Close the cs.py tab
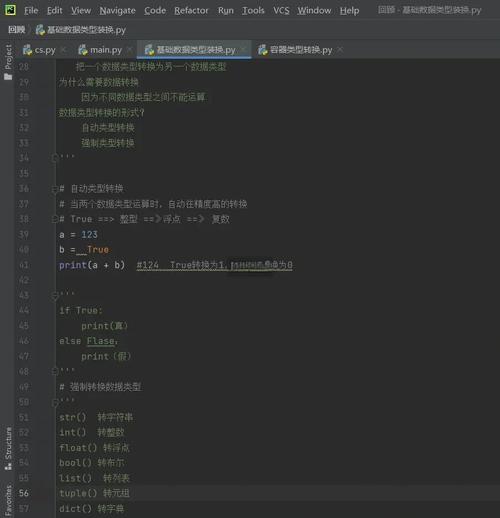500x518 pixels. click(64, 50)
